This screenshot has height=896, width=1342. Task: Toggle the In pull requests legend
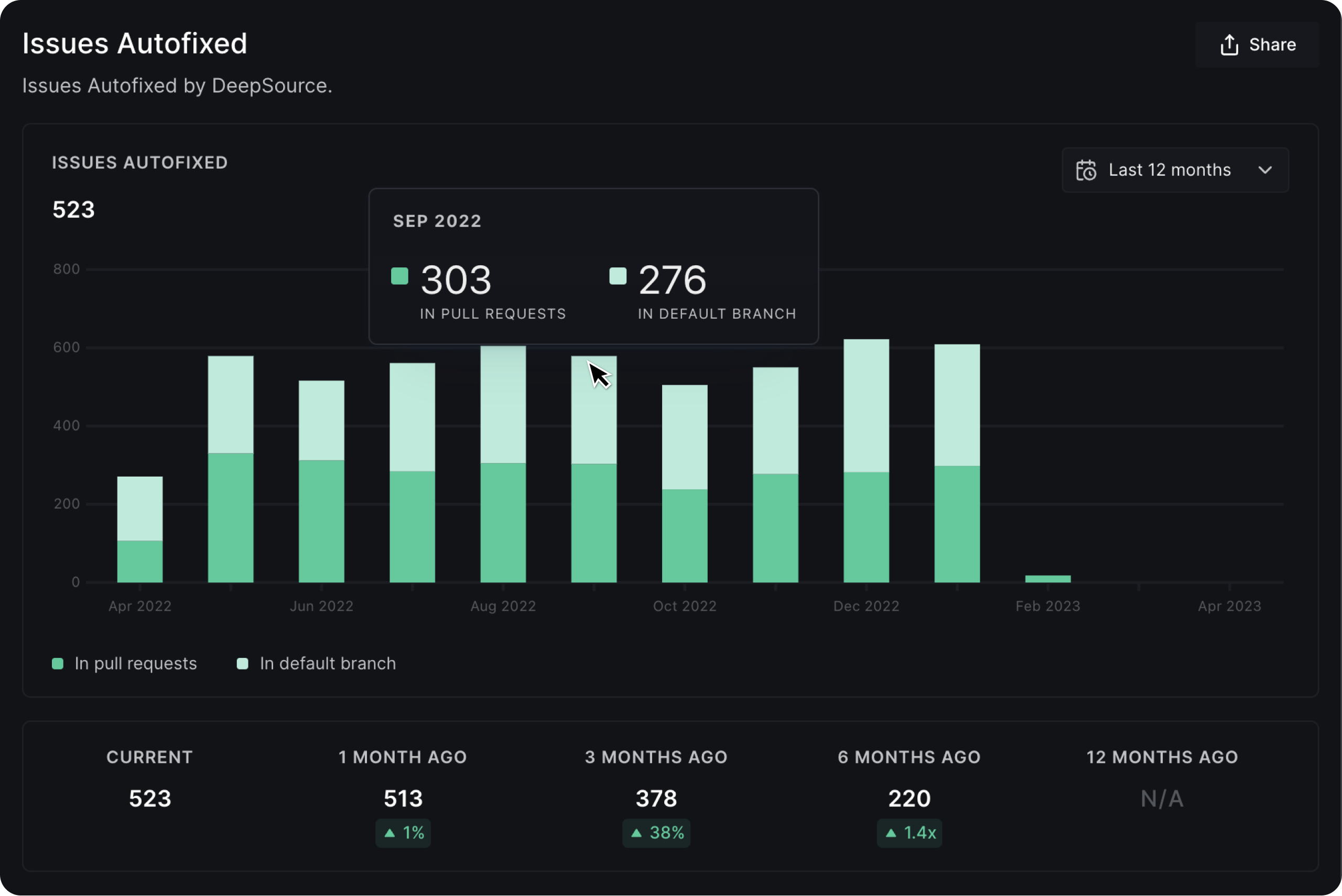coord(135,663)
